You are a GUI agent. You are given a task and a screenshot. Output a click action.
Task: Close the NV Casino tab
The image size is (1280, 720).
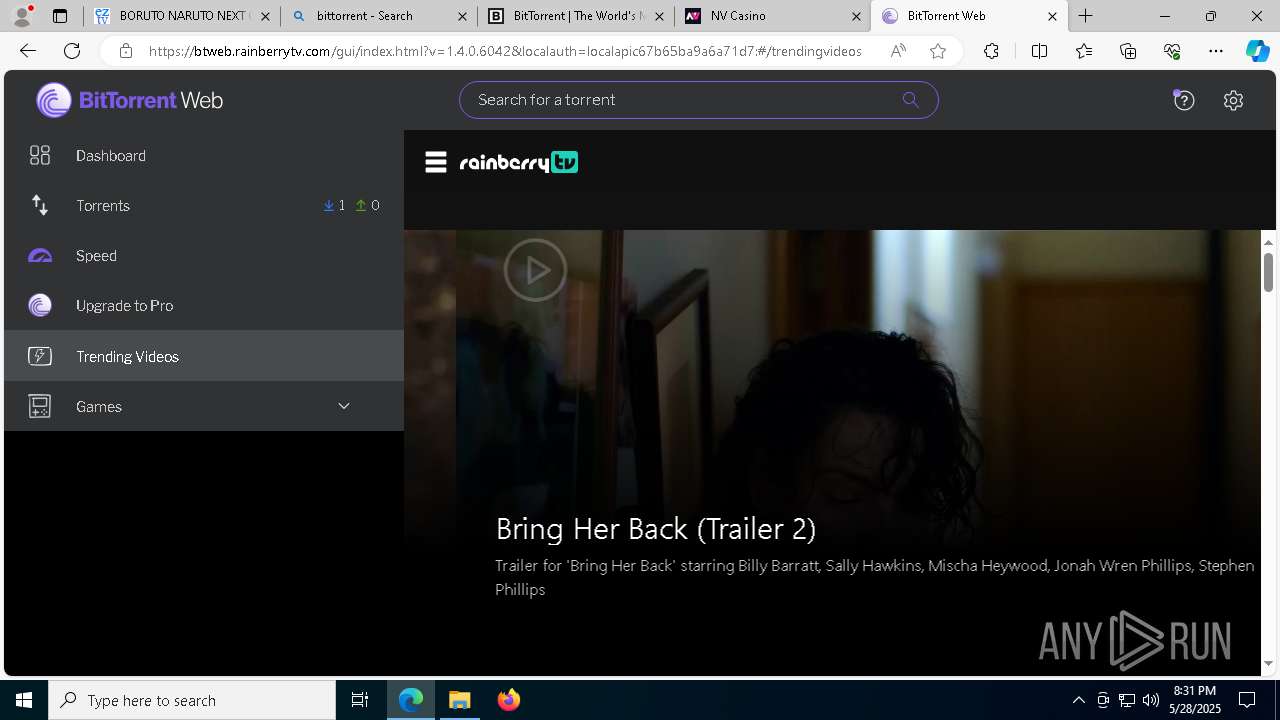coord(856,16)
